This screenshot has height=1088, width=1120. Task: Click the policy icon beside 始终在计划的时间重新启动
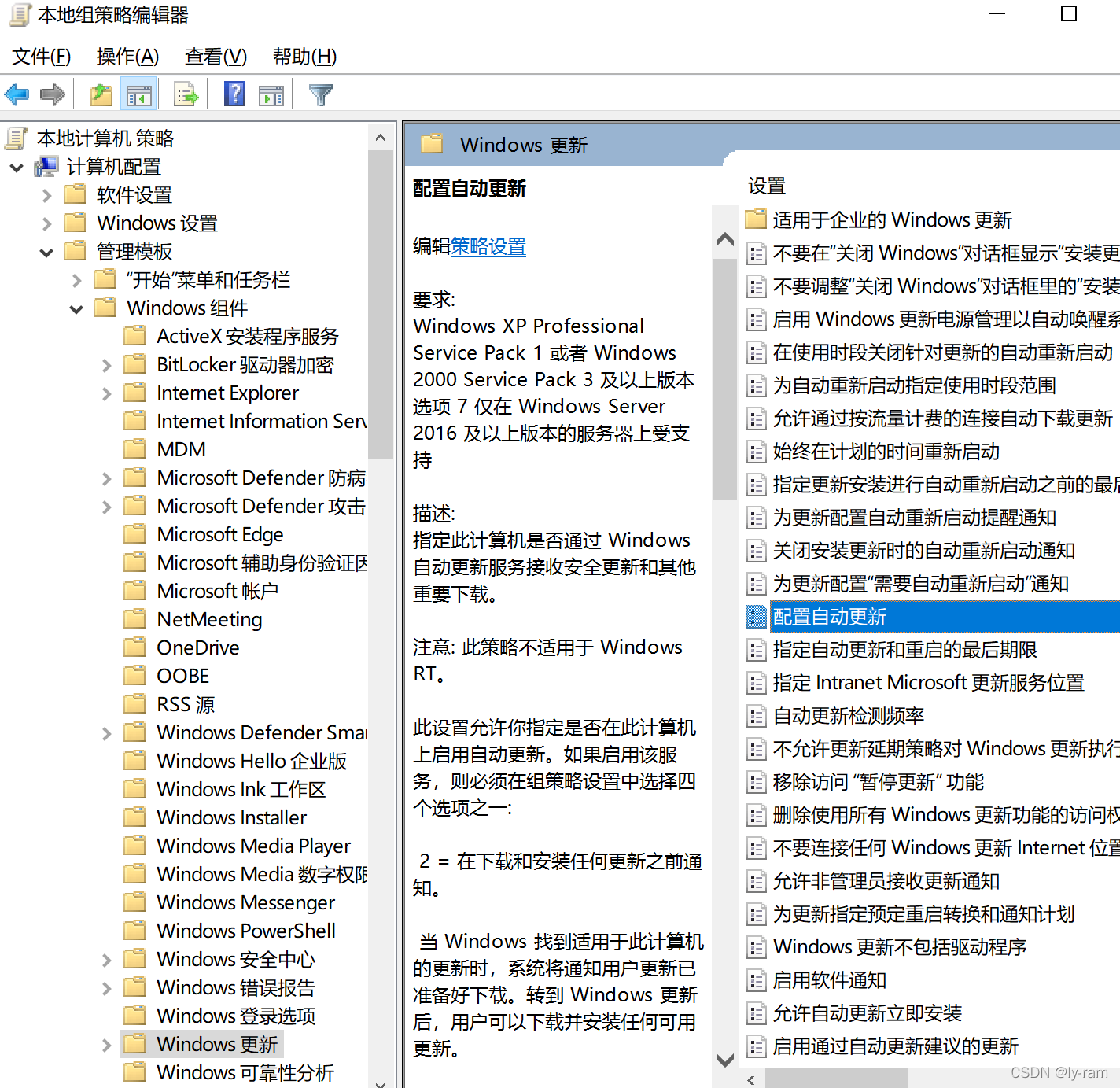tap(757, 452)
